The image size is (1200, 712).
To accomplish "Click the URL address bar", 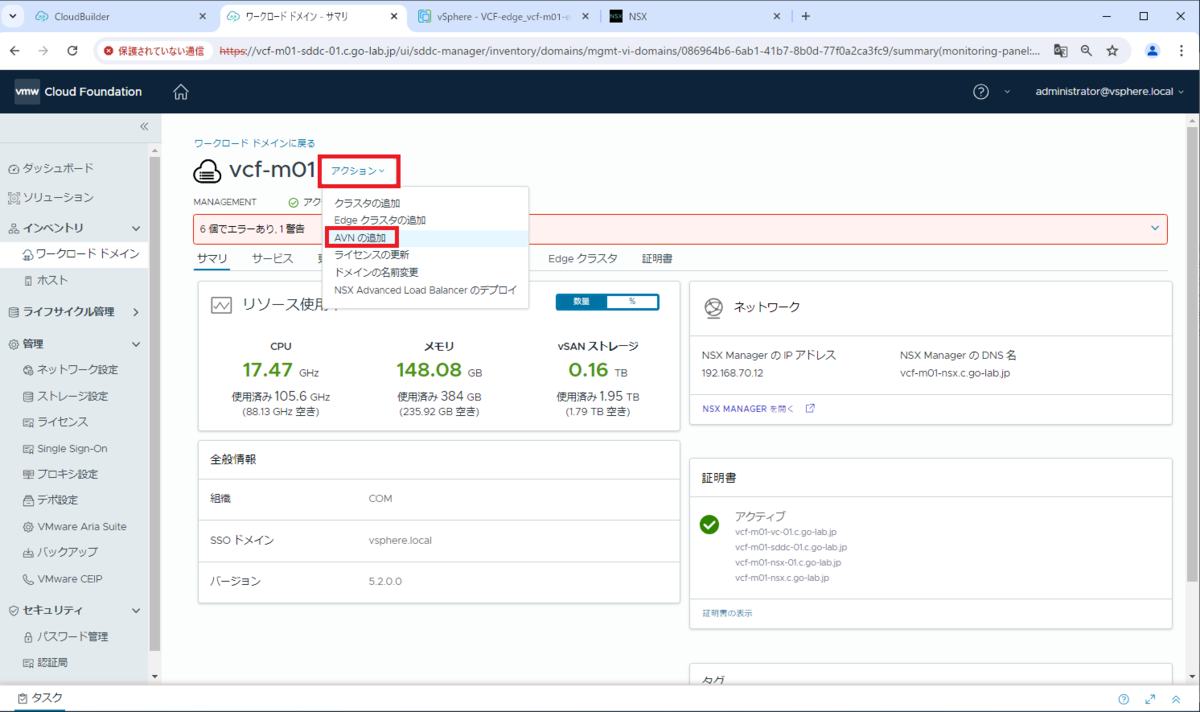I will (x=630, y=50).
